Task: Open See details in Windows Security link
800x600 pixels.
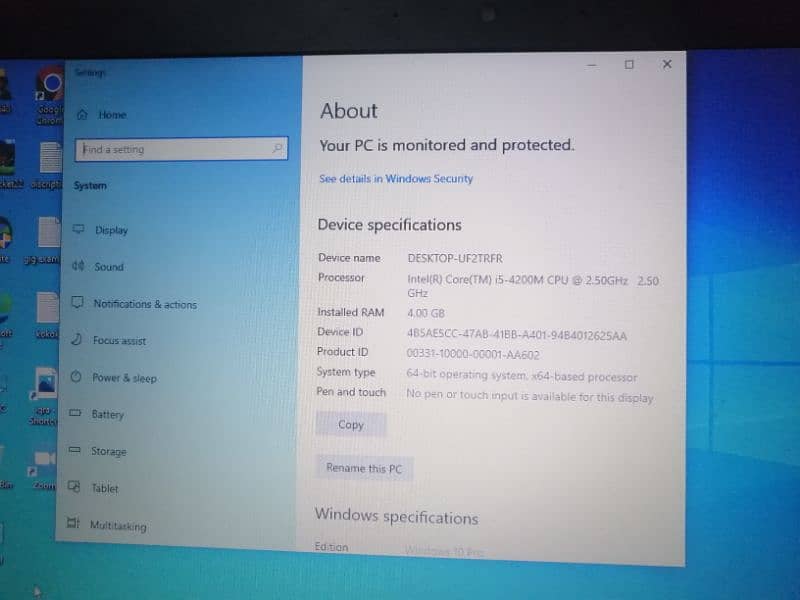Action: 396,179
